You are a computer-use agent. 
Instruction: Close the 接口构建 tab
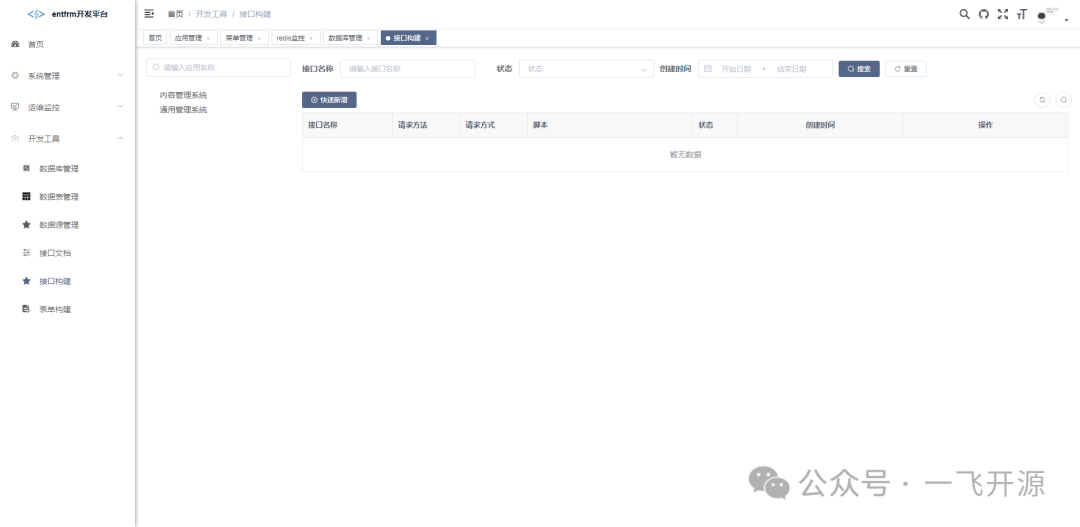(x=426, y=39)
